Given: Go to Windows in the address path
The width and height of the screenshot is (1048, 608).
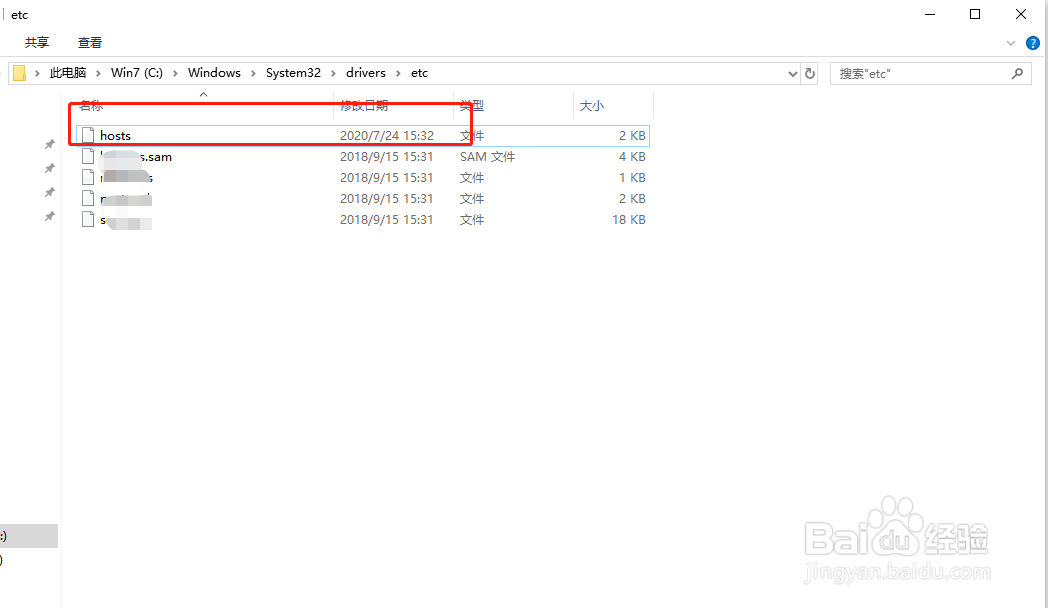Looking at the screenshot, I should point(214,73).
